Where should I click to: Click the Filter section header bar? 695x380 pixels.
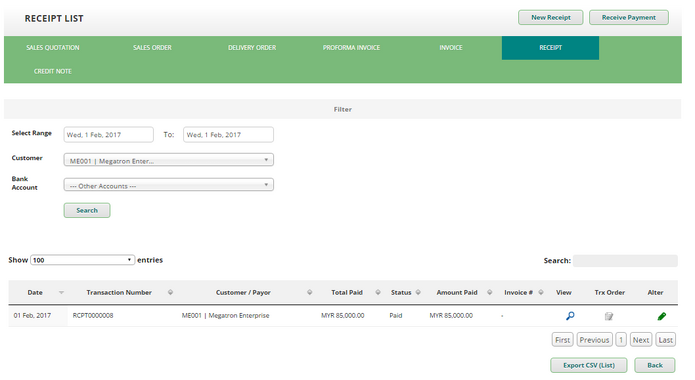pyautogui.click(x=343, y=109)
